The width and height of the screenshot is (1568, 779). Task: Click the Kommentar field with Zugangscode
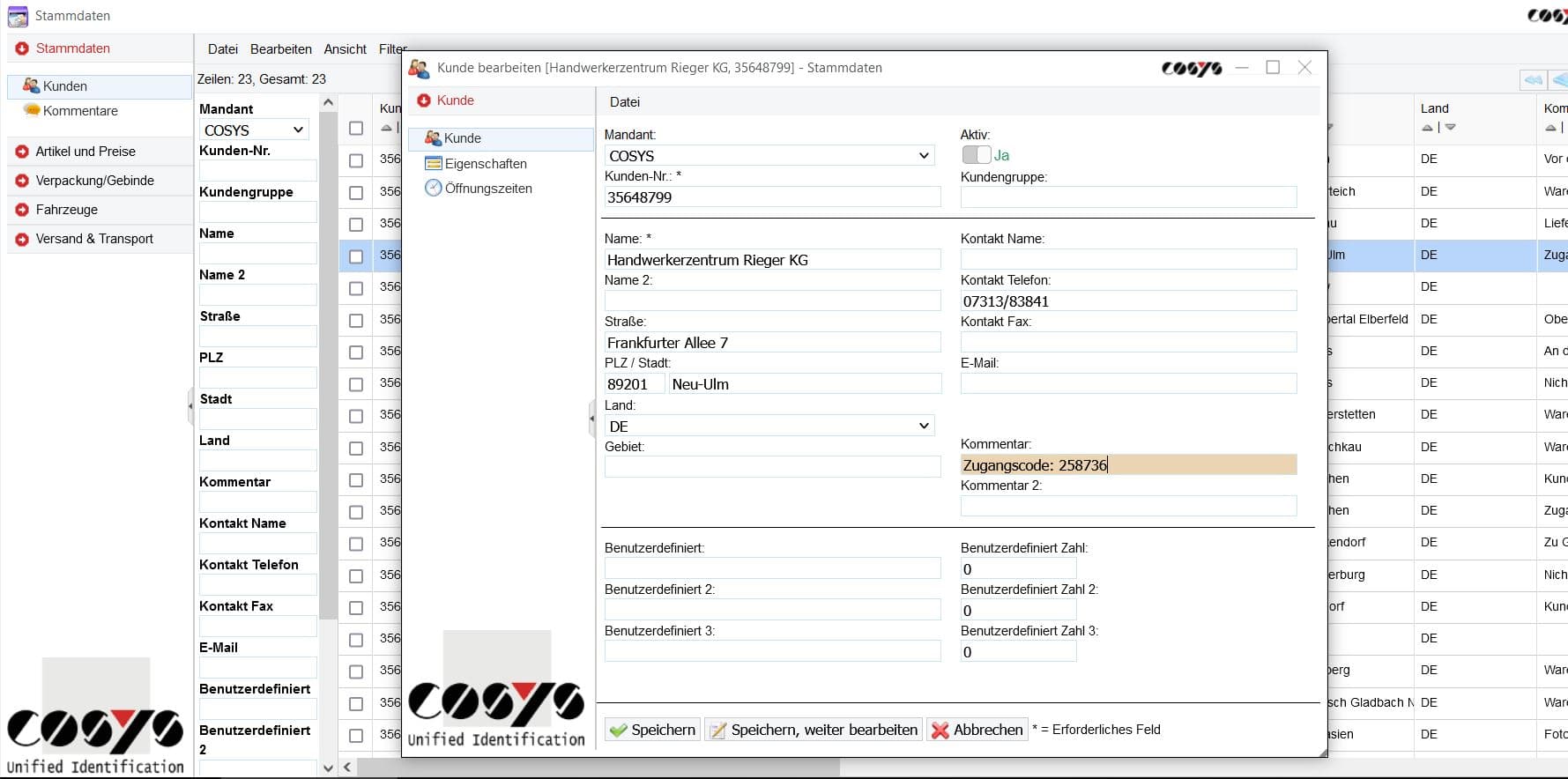[x=1128, y=465]
